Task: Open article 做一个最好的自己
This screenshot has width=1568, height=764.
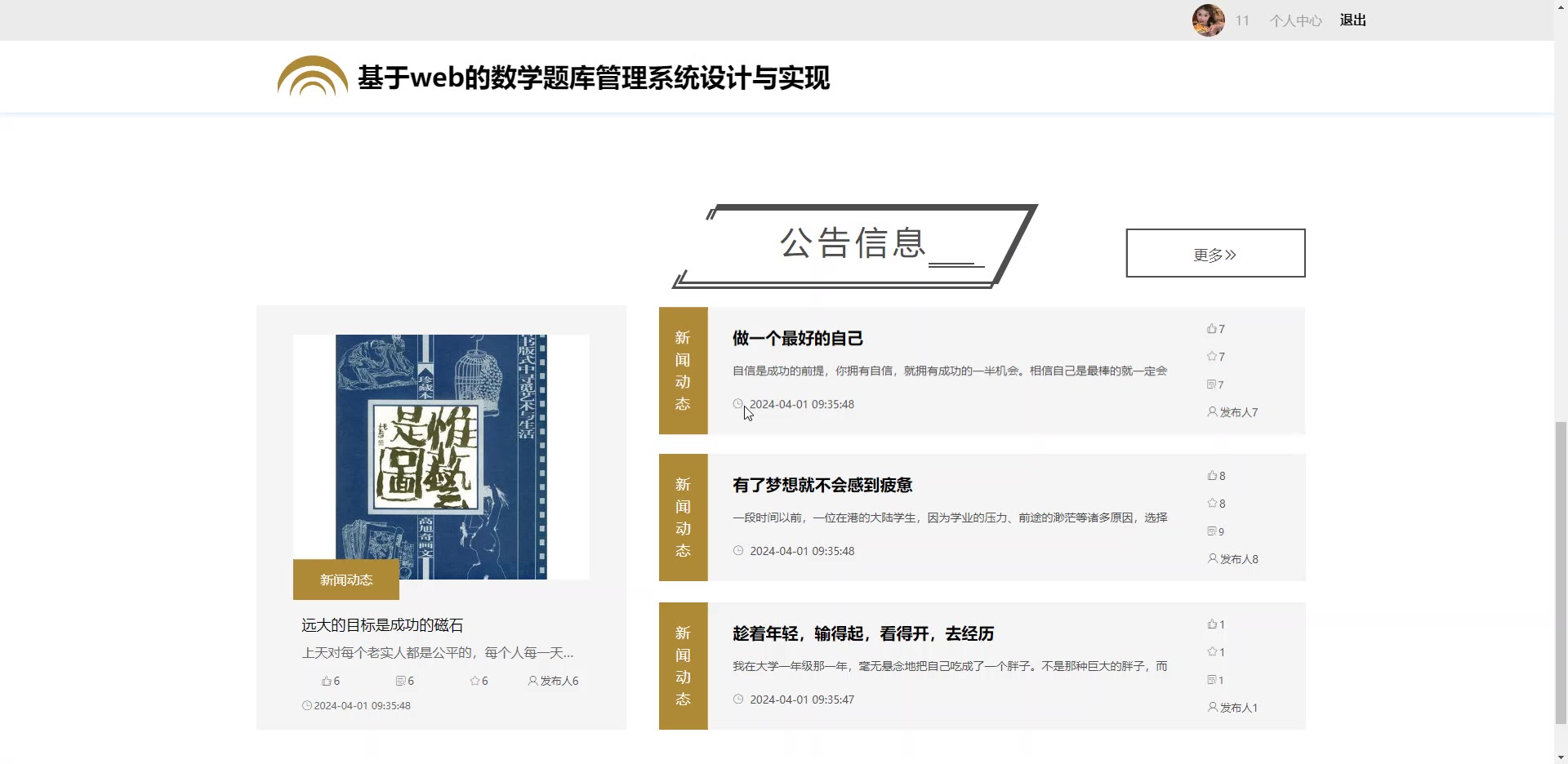Action: coord(798,338)
